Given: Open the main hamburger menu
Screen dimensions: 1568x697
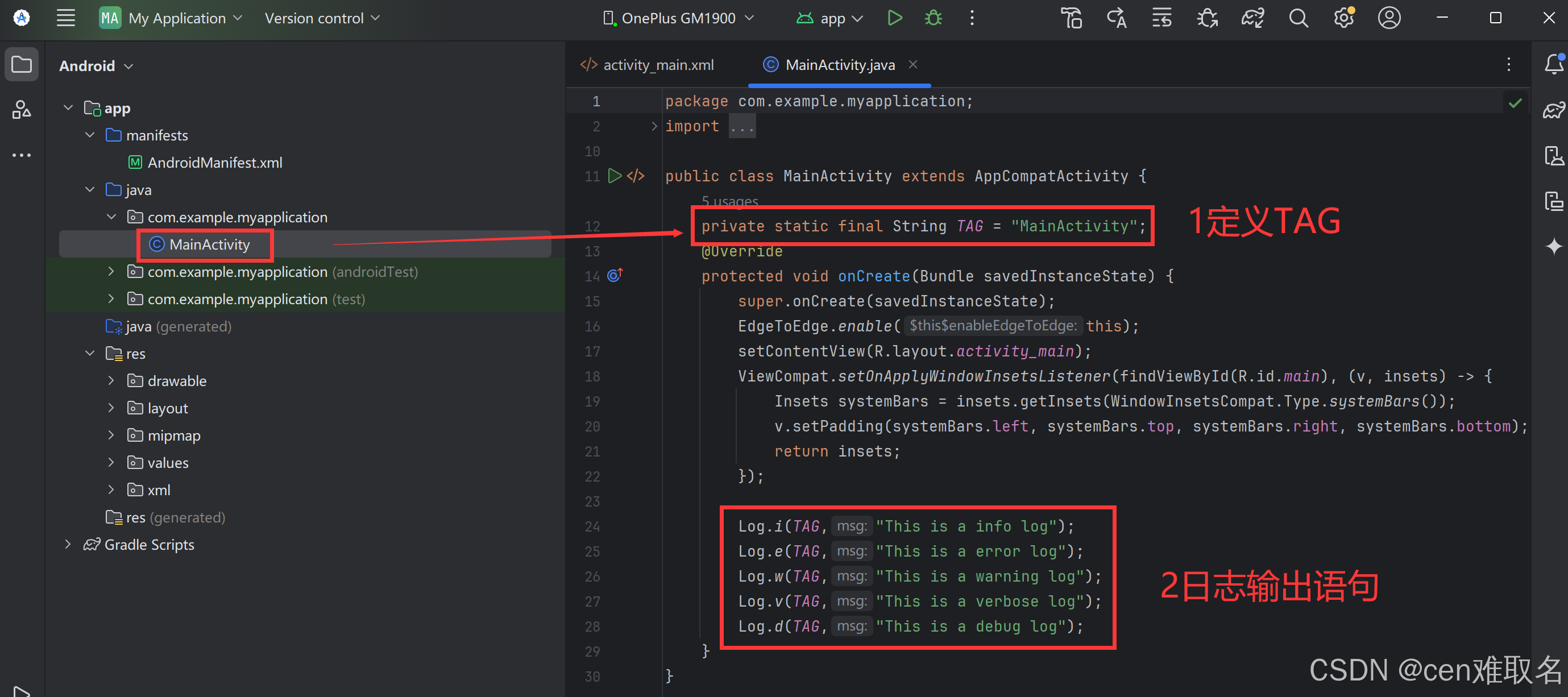Looking at the screenshot, I should coord(66,18).
